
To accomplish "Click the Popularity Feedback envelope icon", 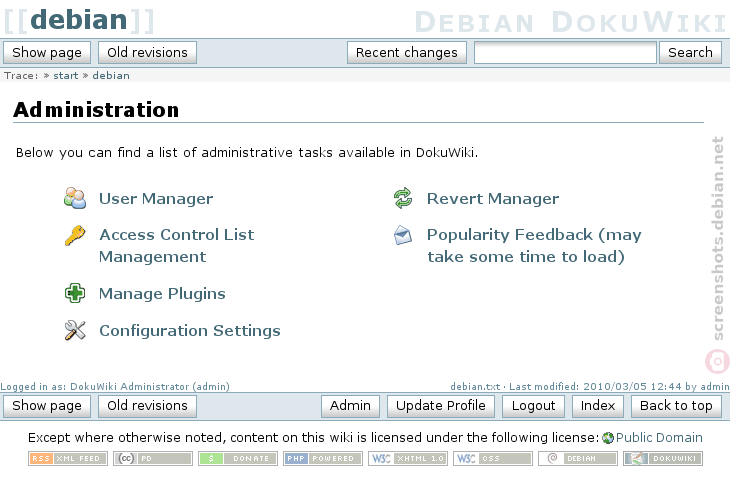I will click(403, 235).
